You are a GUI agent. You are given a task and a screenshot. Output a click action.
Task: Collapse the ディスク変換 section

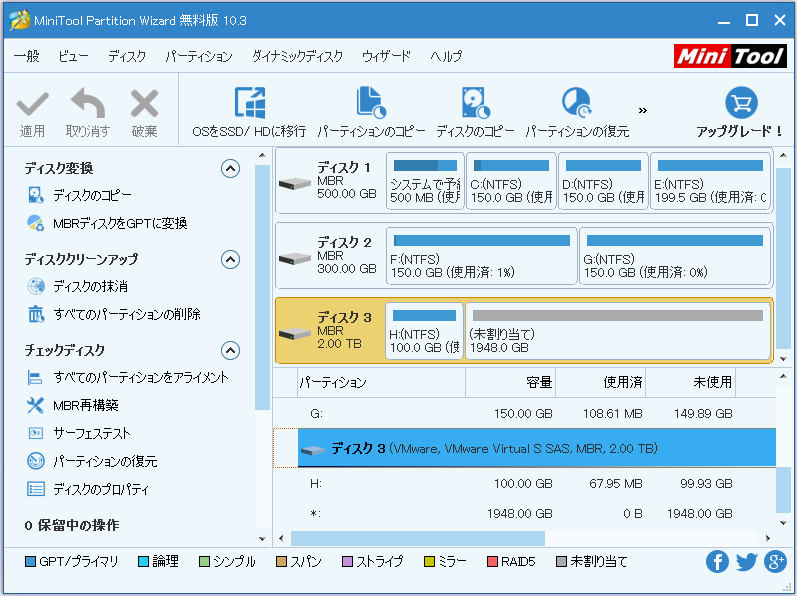tap(231, 168)
